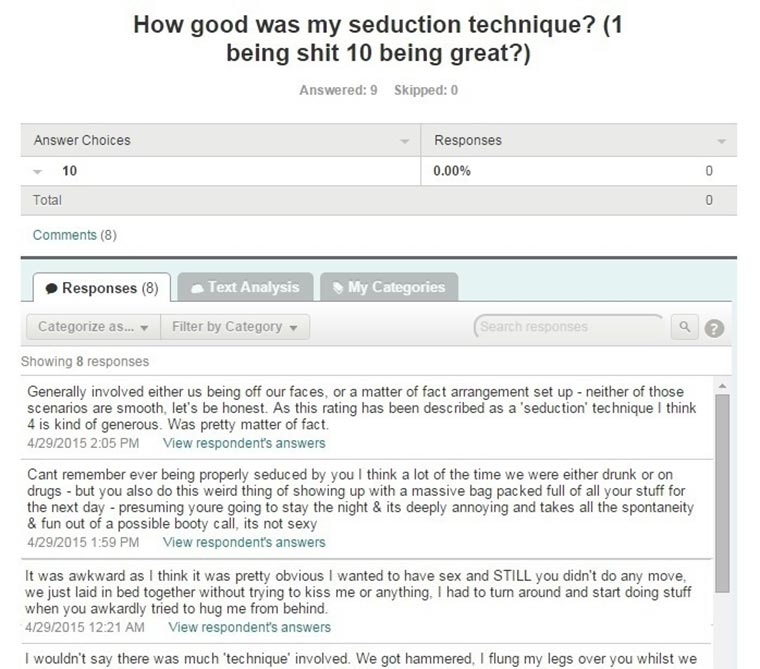View respondent's answers for the 12:21 AM response
This screenshot has height=669, width=760.
click(x=249, y=628)
